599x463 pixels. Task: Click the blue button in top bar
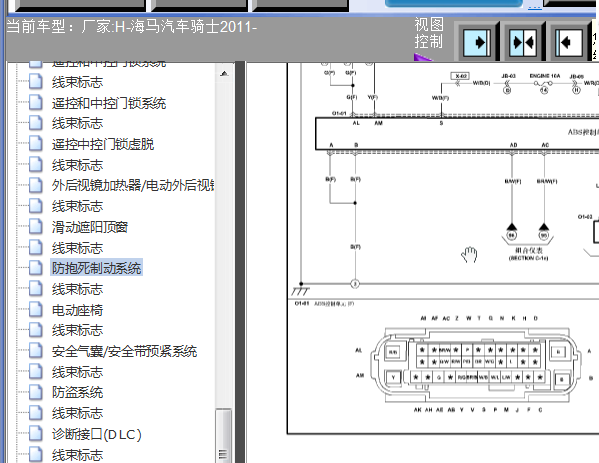[454, 3]
